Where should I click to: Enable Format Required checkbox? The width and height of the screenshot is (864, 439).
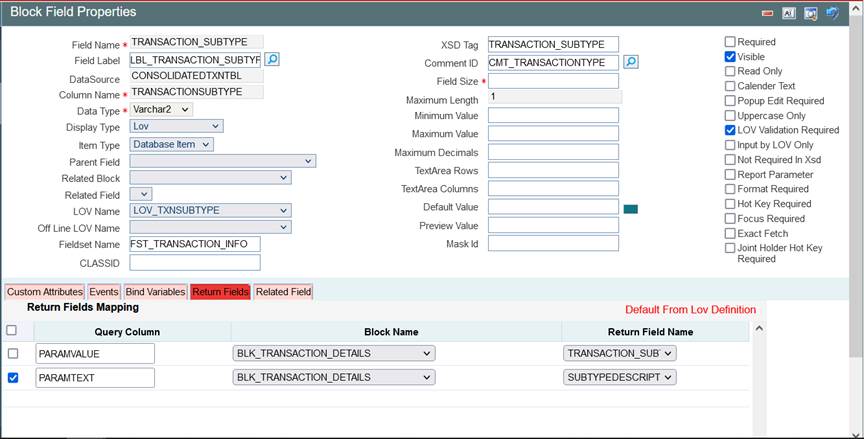coord(730,189)
